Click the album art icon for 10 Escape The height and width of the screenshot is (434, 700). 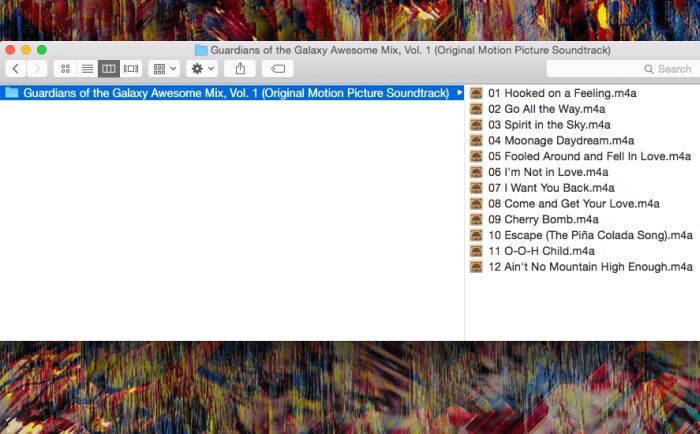[x=476, y=235]
